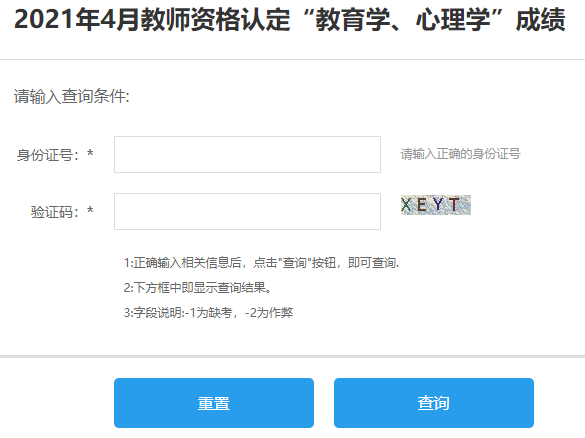
Task: Click the divider line above the buttons
Action: 292,356
